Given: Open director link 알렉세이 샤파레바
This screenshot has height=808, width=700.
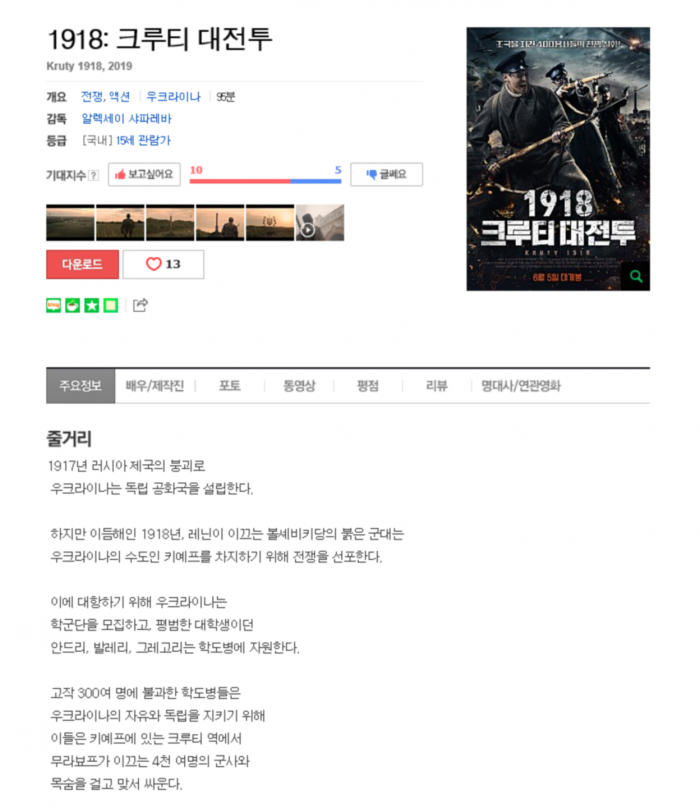Looking at the screenshot, I should pos(126,119).
